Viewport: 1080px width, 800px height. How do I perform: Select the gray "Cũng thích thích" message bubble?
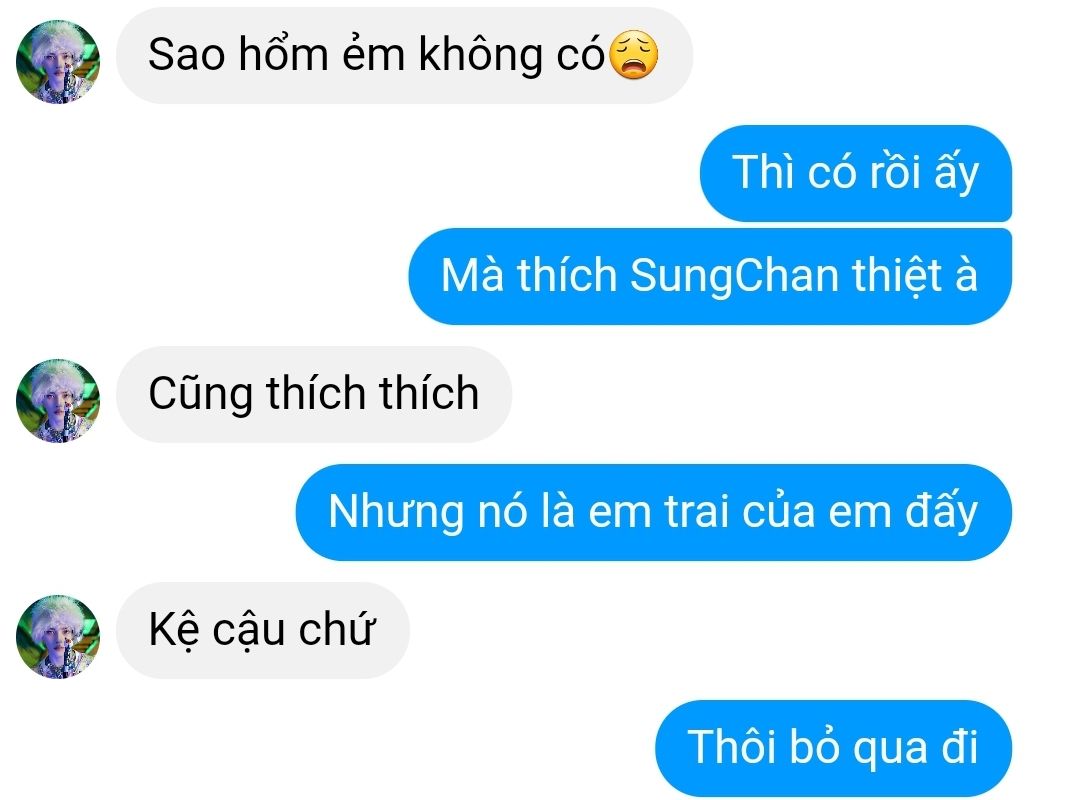pos(314,394)
